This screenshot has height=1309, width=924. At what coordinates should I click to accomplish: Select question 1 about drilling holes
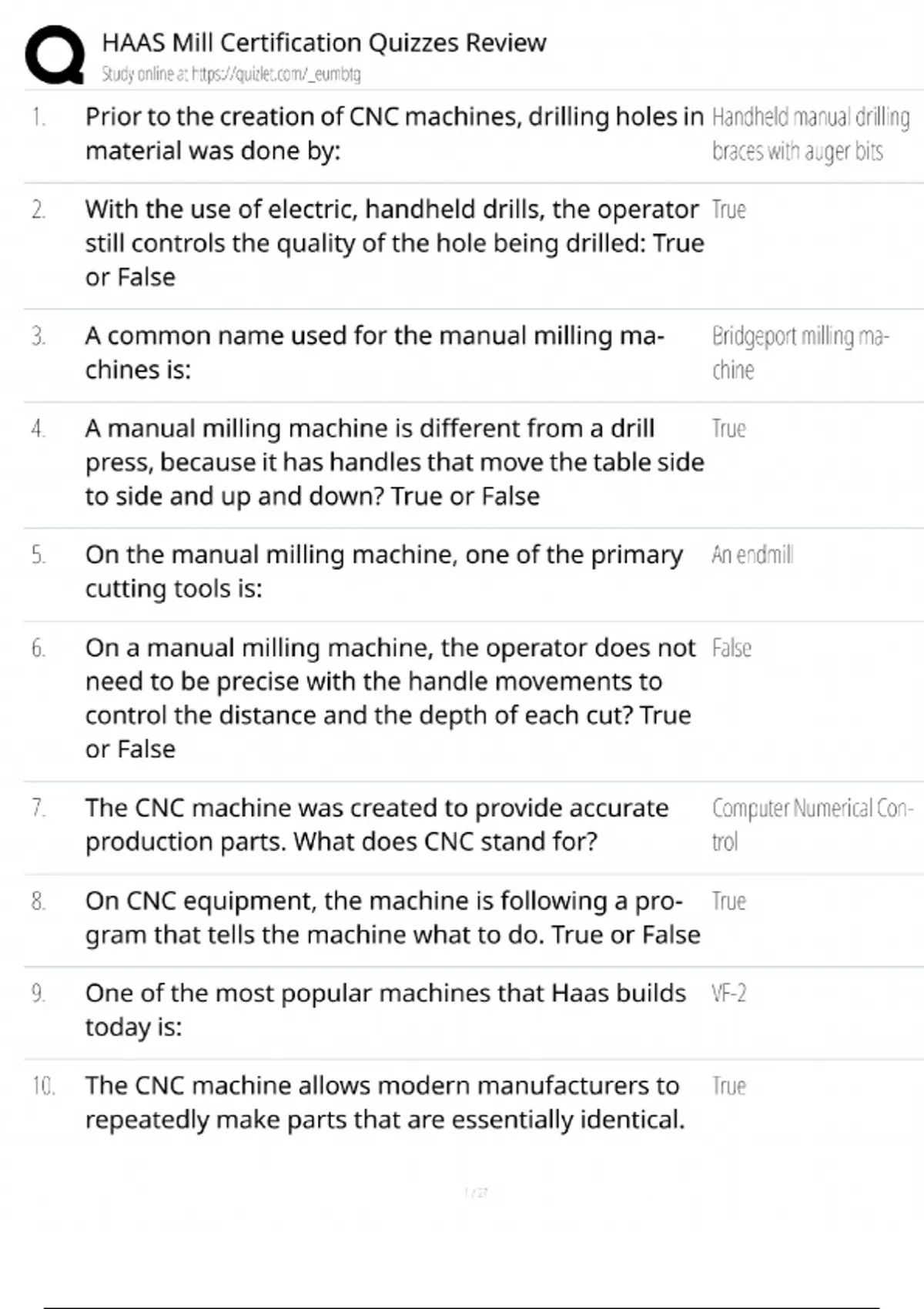point(393,133)
